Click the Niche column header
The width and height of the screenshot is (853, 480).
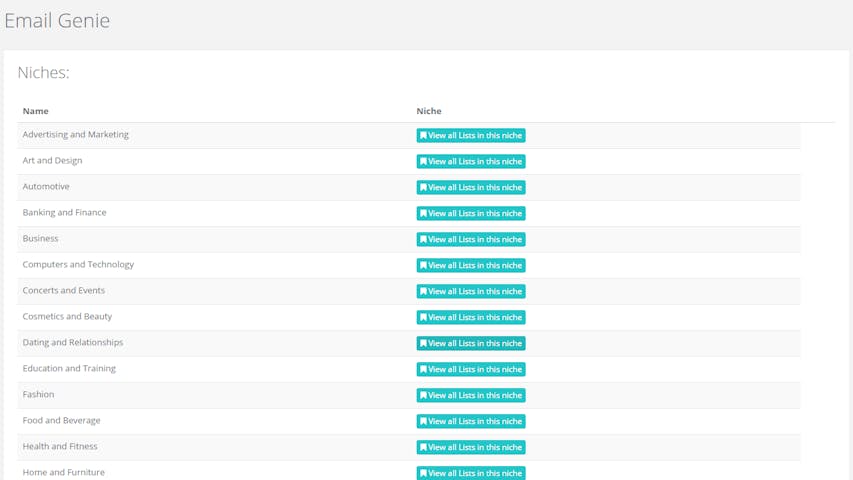coord(429,111)
